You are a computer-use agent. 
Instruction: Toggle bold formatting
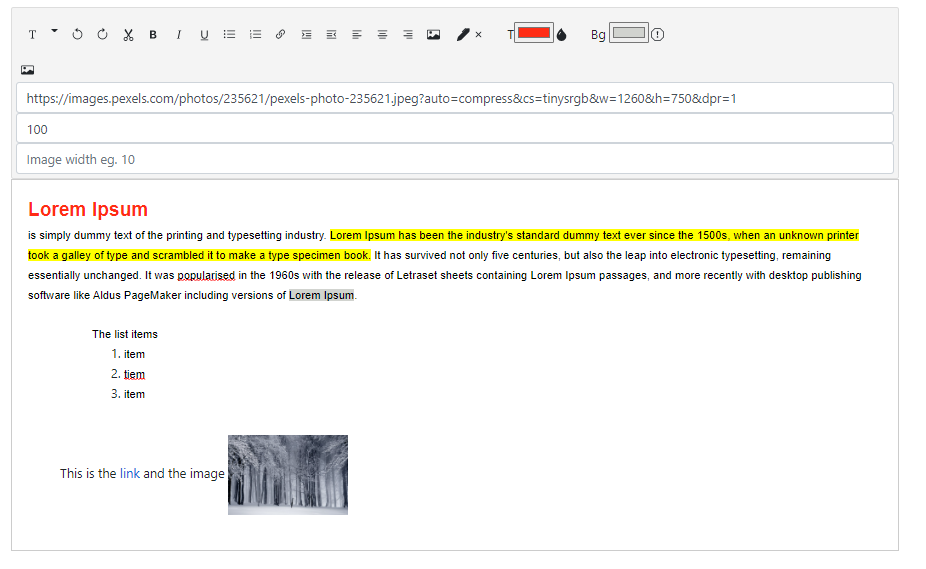click(153, 35)
